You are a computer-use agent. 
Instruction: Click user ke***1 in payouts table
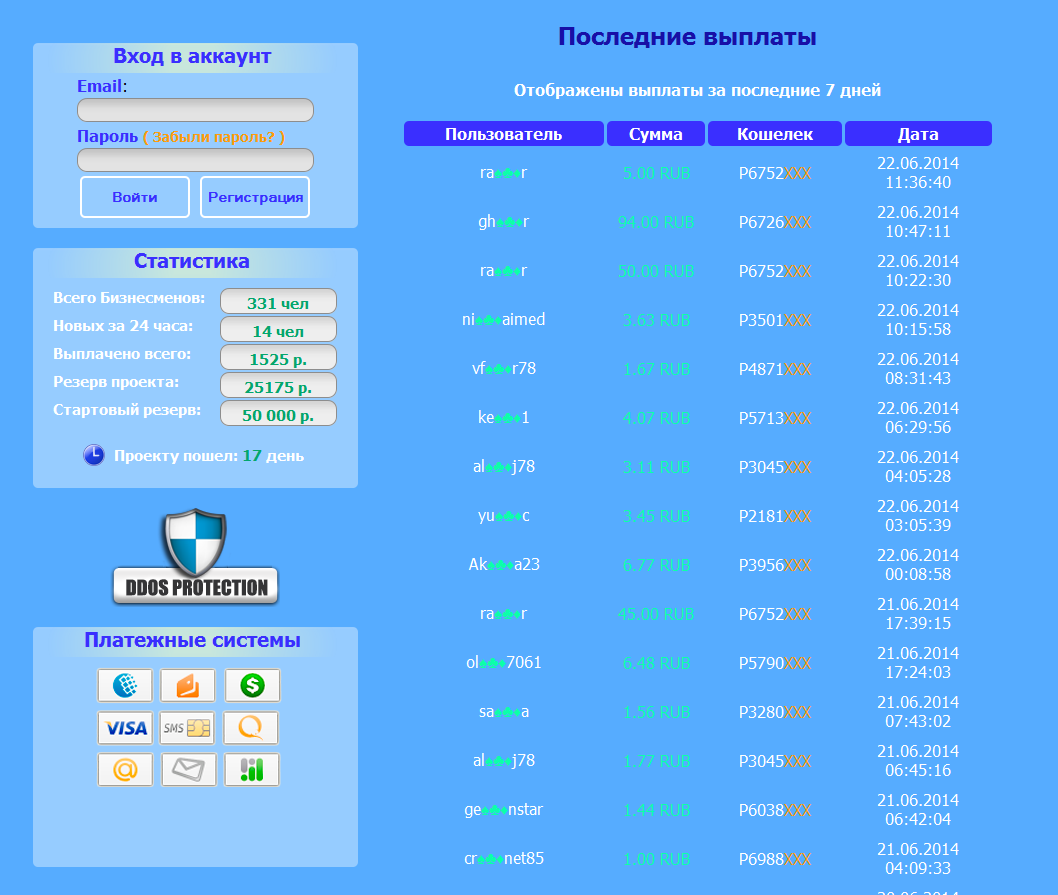pyautogui.click(x=503, y=418)
